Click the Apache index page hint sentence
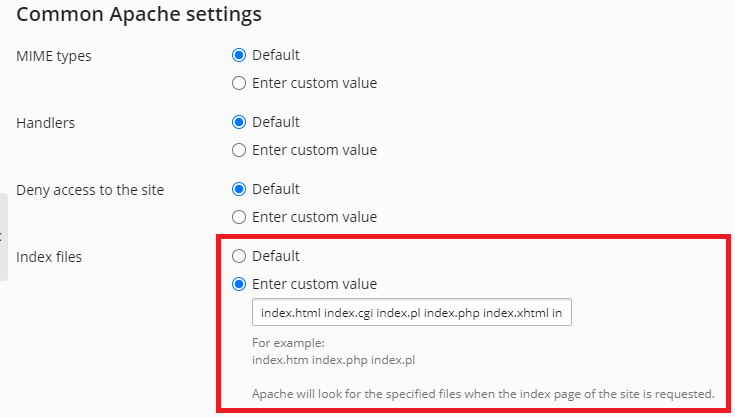 click(483, 393)
